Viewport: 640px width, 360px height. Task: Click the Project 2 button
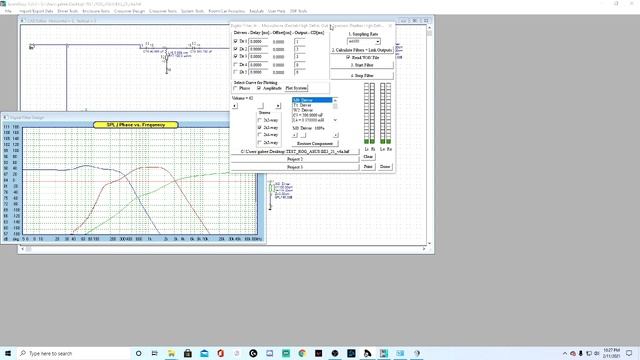pos(295,159)
